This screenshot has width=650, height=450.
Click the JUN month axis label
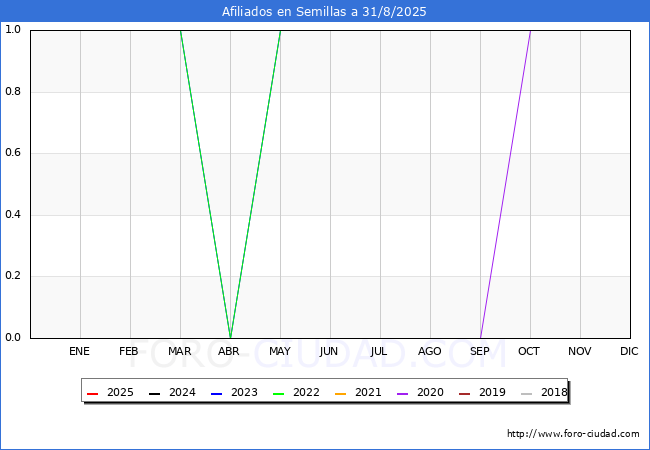(329, 351)
